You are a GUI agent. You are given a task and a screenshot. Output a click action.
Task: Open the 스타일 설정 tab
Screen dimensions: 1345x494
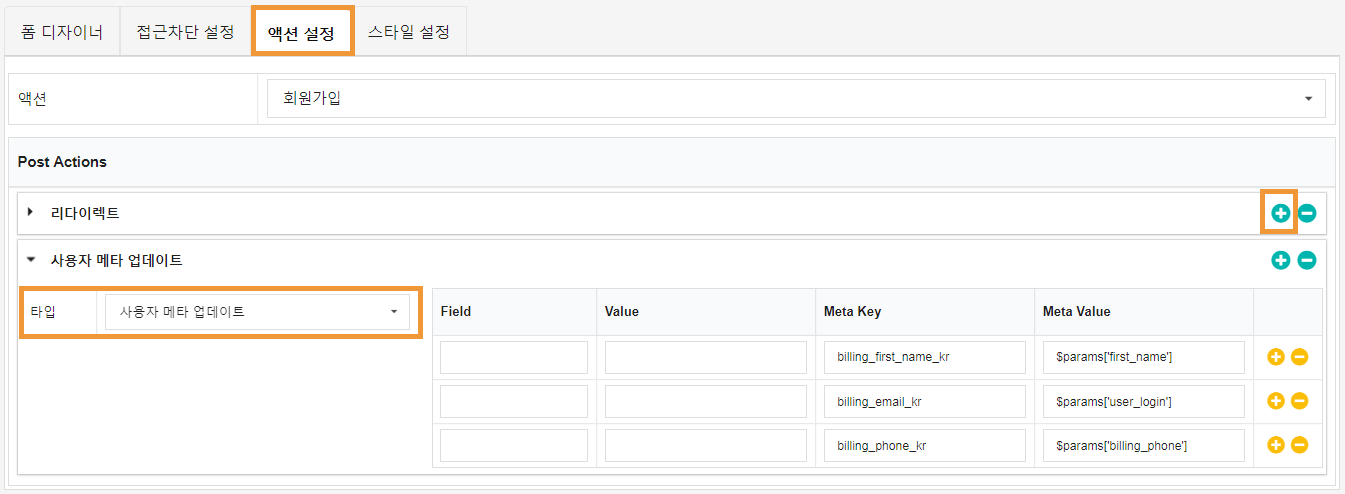pos(409,31)
